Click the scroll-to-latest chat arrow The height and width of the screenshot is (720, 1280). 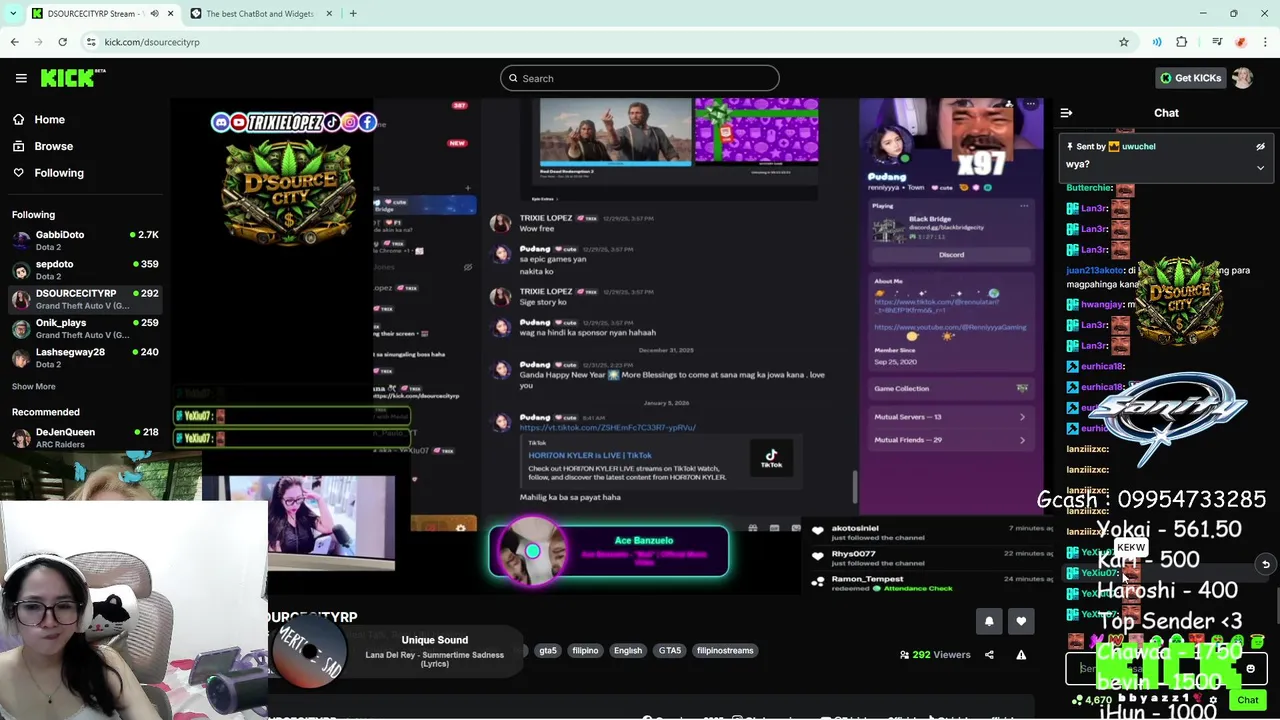[1265, 565]
